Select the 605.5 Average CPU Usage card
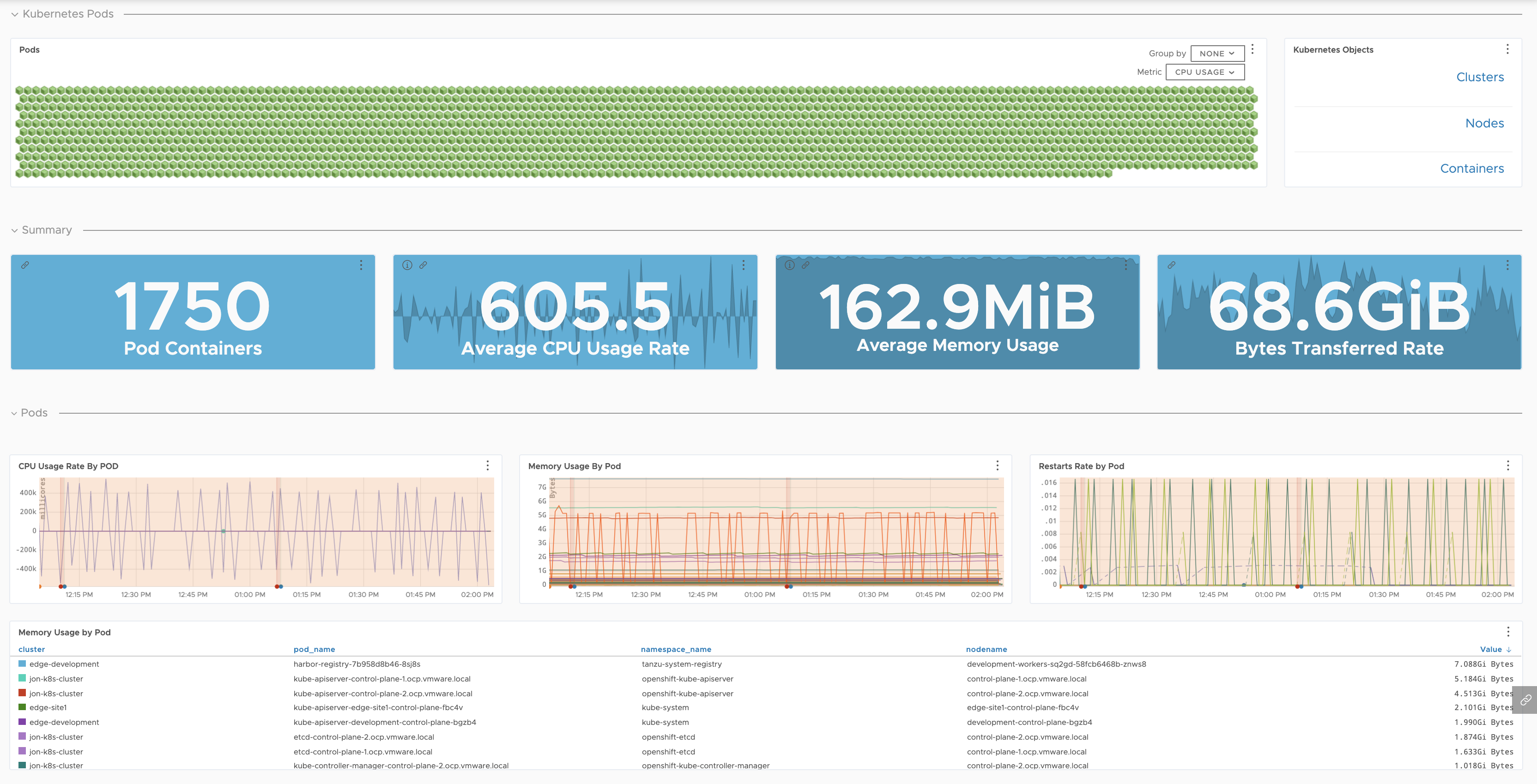The height and width of the screenshot is (784, 1537). pos(575,312)
